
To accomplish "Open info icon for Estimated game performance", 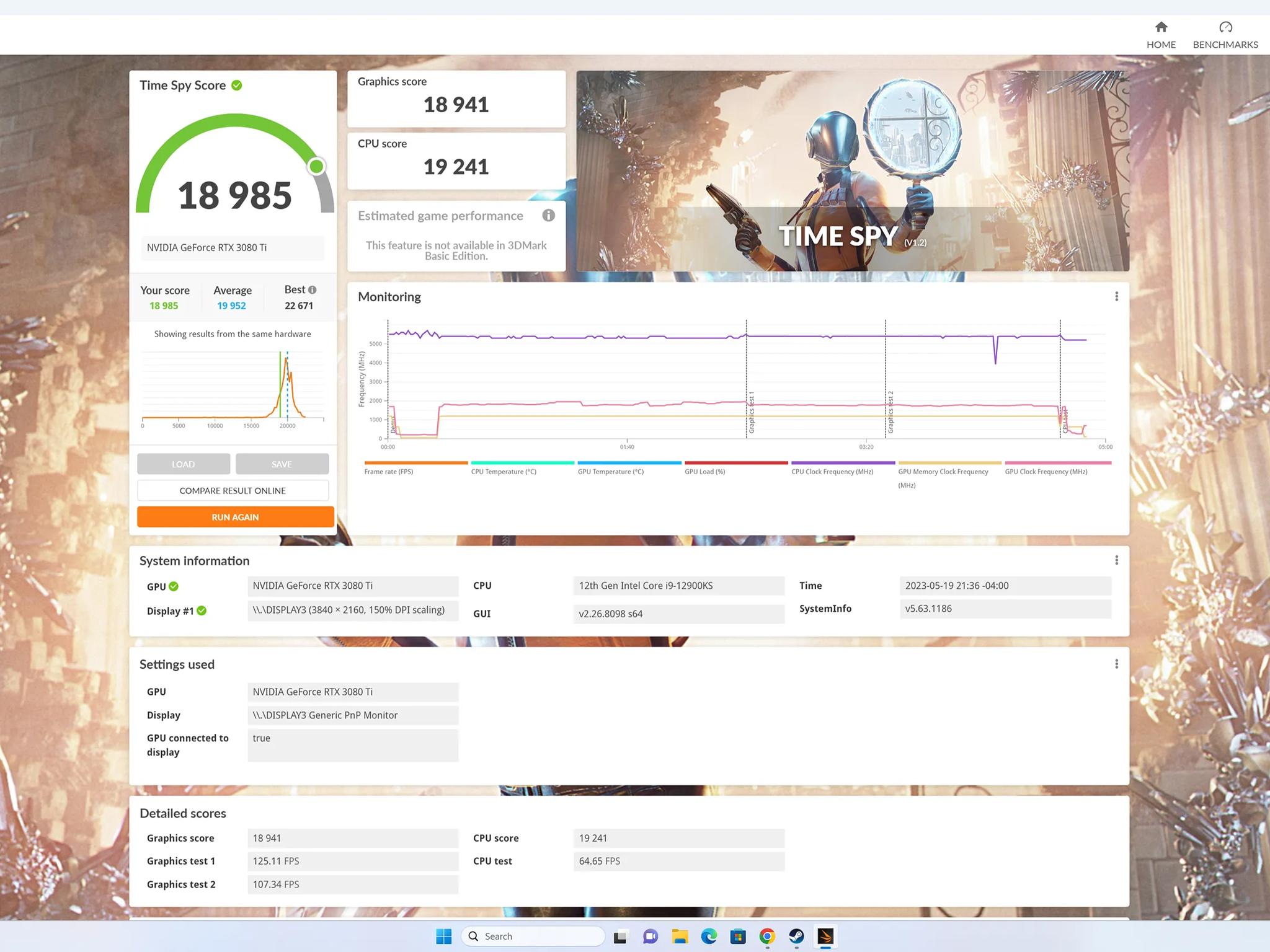I will click(x=548, y=216).
